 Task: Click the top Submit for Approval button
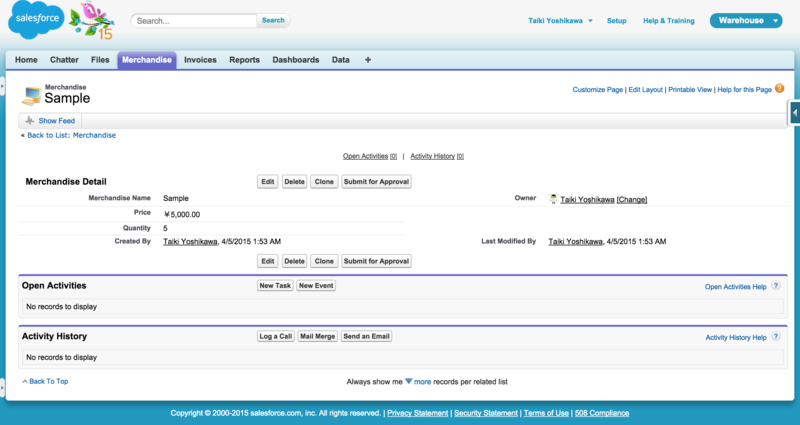point(377,182)
